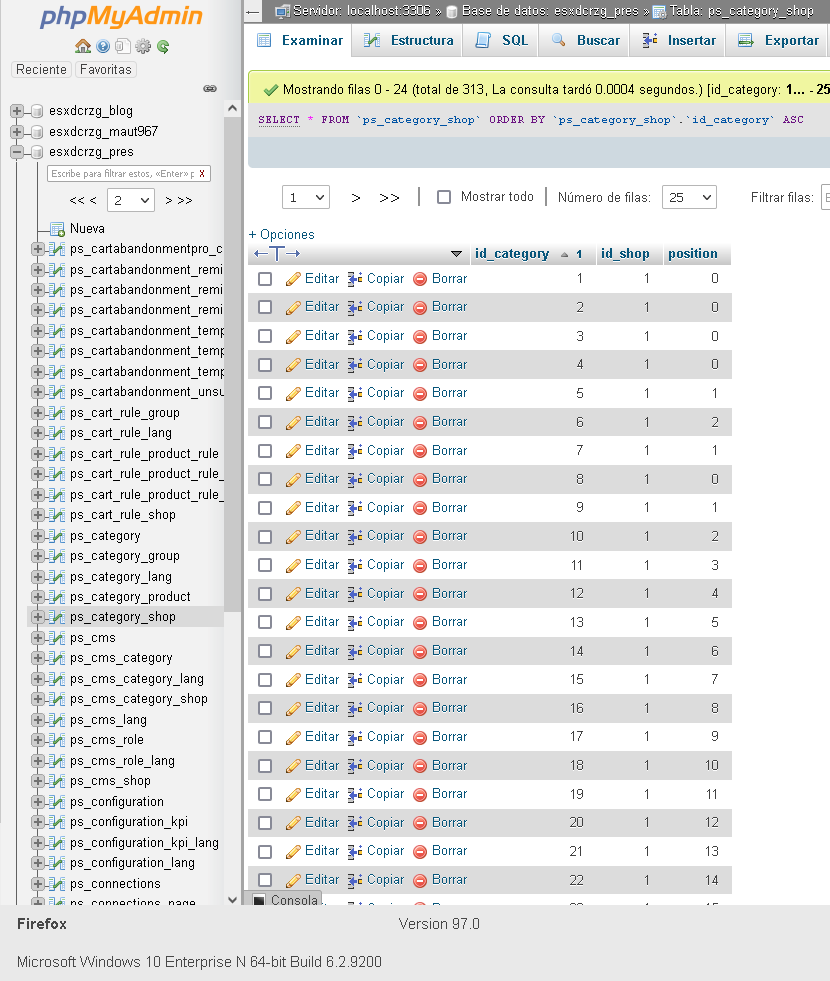This screenshot has width=830, height=981.
Task: Sort by the position column header
Action: tap(692, 254)
